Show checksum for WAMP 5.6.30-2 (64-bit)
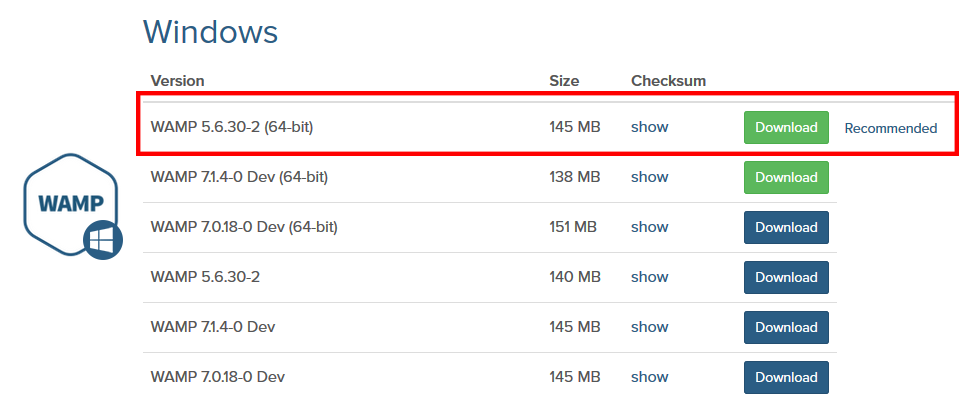Image resolution: width=969 pixels, height=402 pixels. tap(650, 127)
